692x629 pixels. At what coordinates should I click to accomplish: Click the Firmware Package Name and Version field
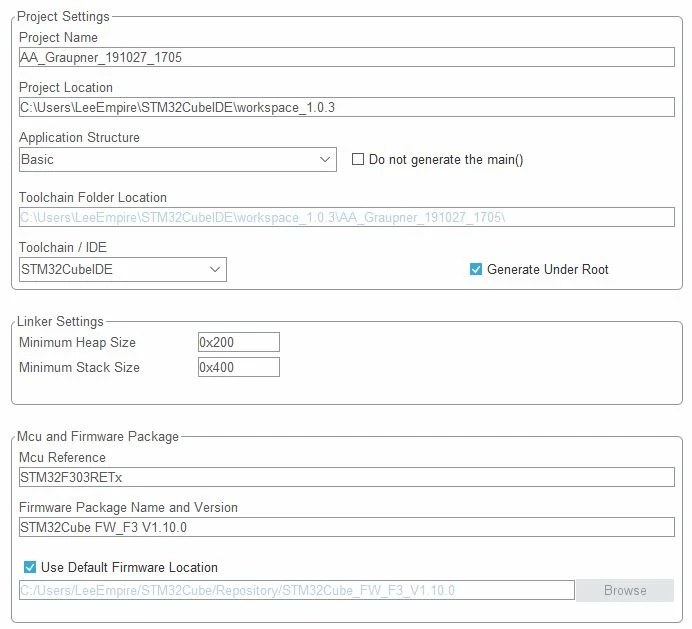tap(346, 527)
